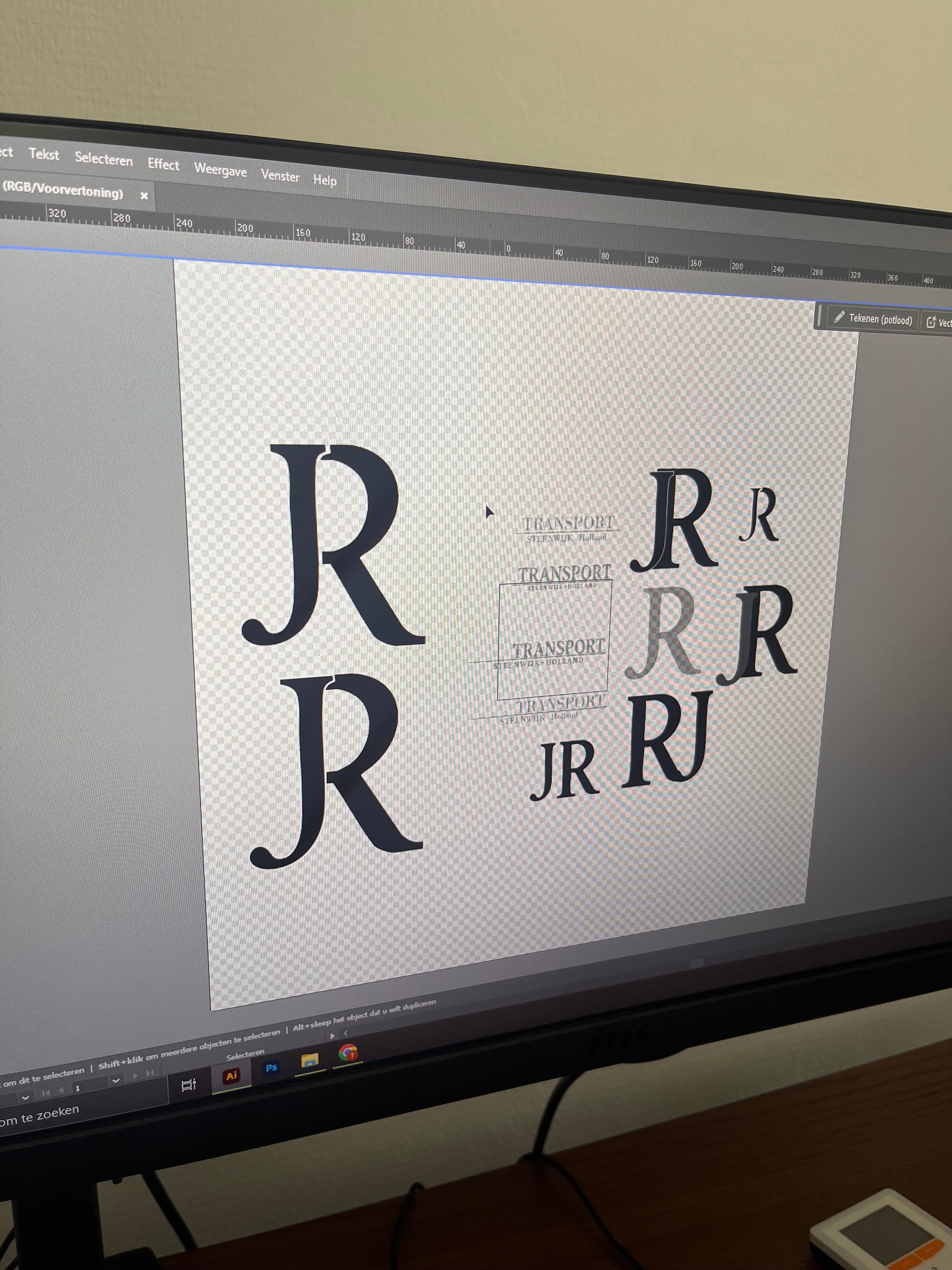Click the Windows Task View icon

pyautogui.click(x=188, y=1084)
